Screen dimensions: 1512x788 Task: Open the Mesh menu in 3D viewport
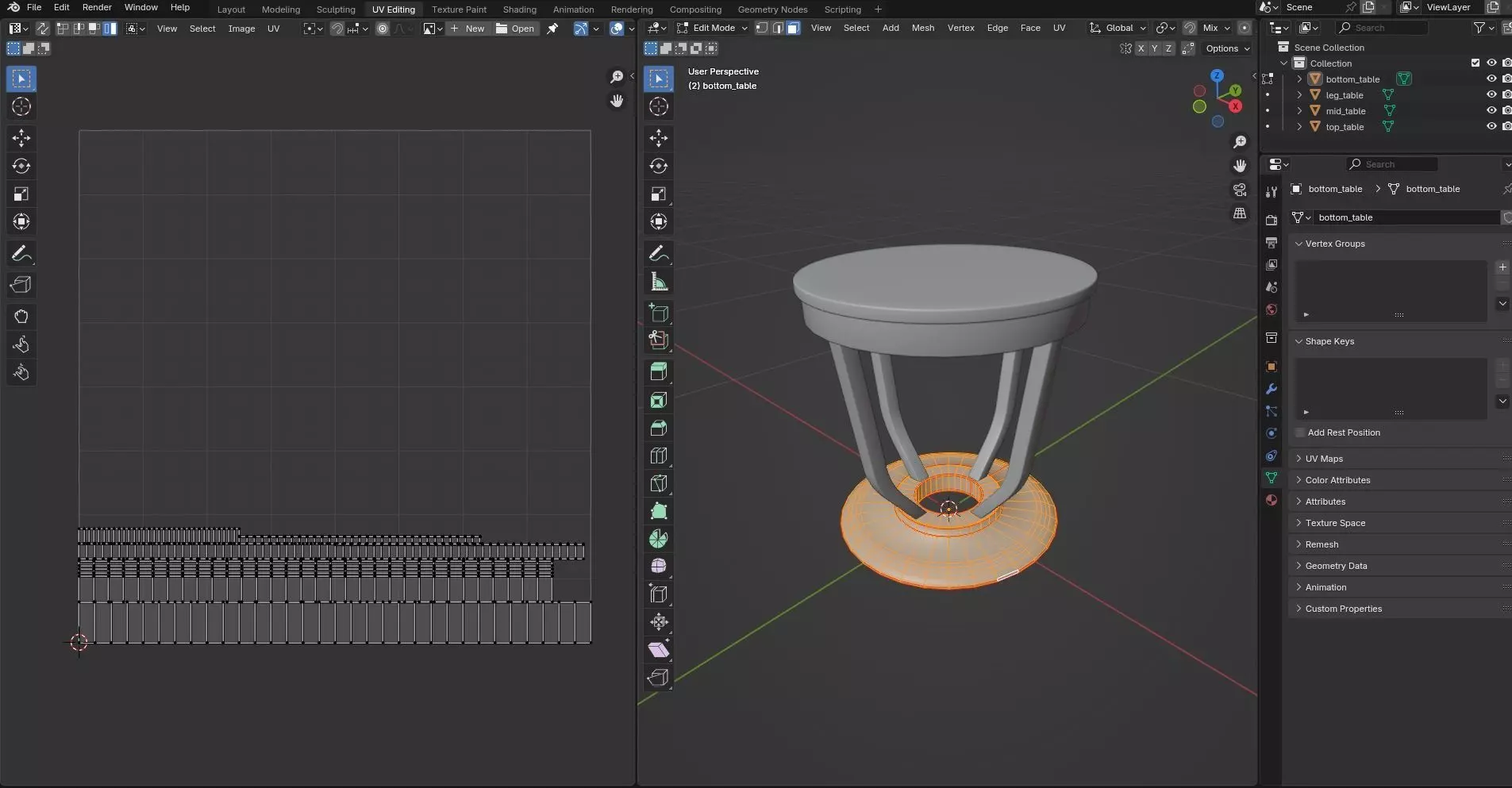tap(922, 28)
